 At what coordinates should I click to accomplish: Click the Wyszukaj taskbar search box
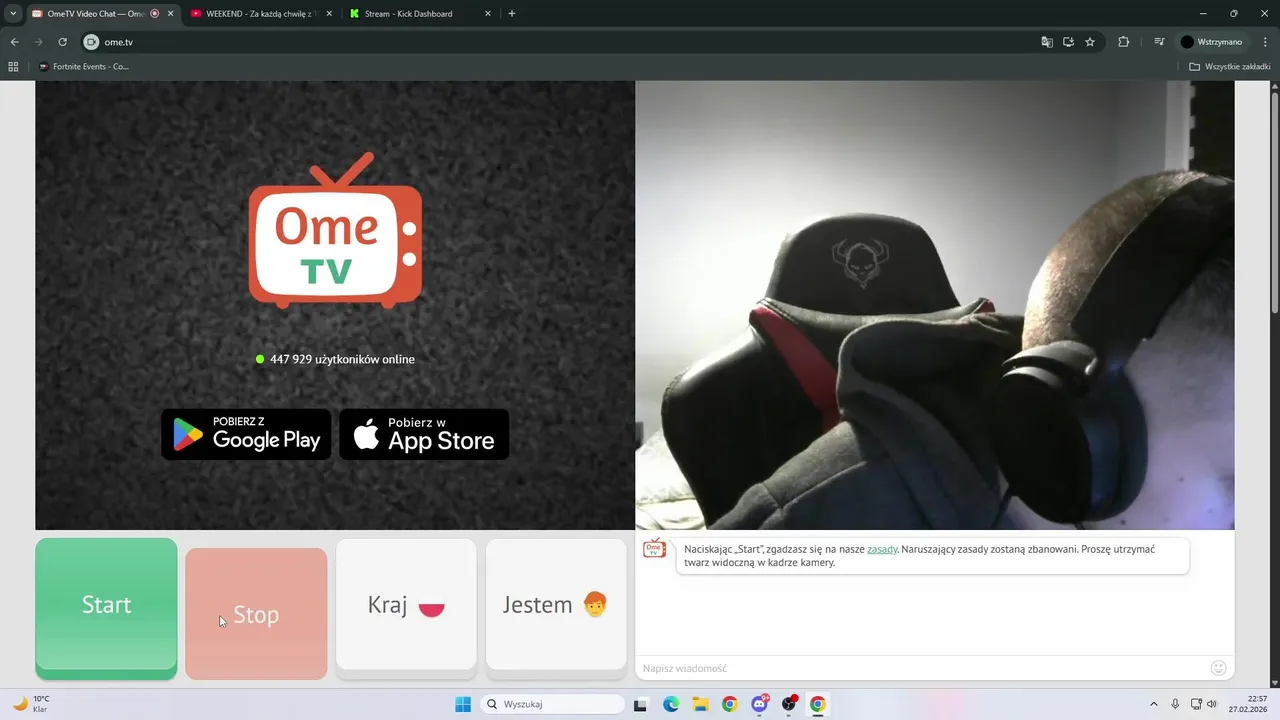pos(553,704)
